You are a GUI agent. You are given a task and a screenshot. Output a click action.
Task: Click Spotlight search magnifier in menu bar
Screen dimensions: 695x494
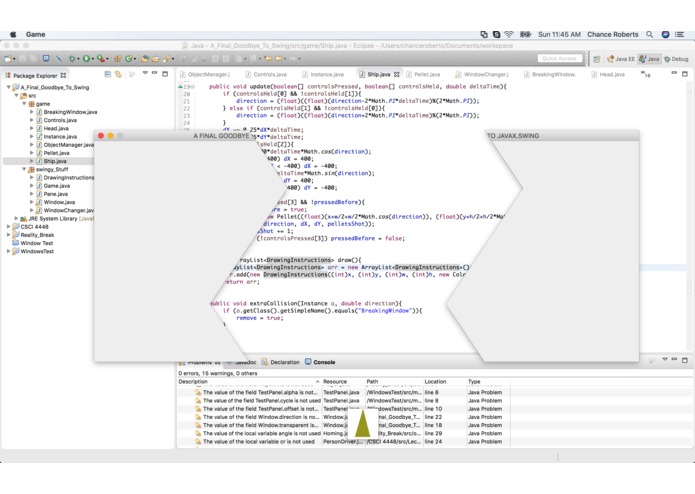pos(649,35)
